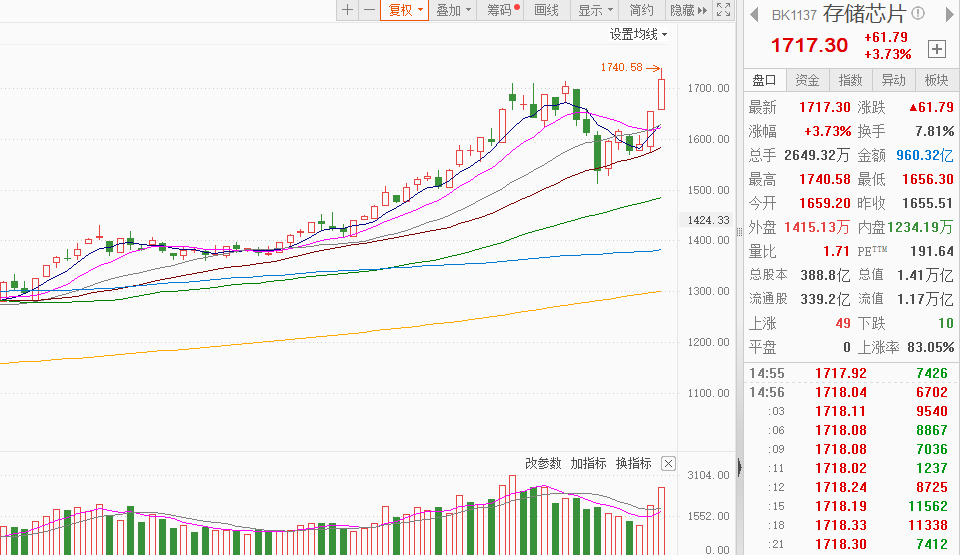Toggle 隐藏 side panel button
The image size is (960, 555).
pos(688,10)
